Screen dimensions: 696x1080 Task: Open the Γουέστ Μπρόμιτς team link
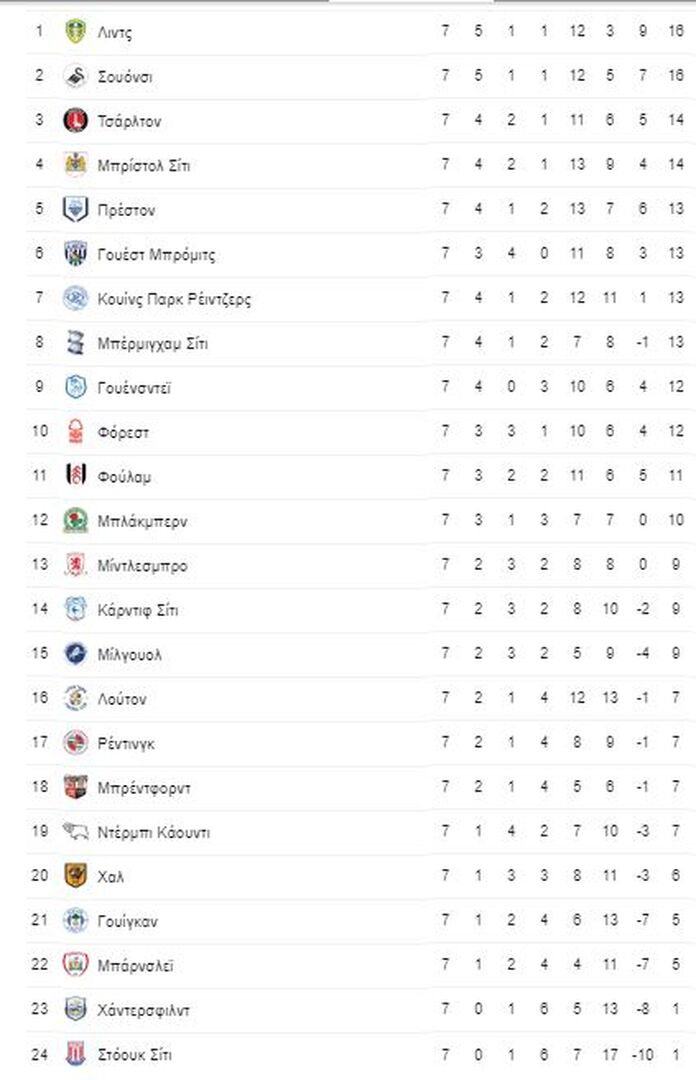(156, 254)
